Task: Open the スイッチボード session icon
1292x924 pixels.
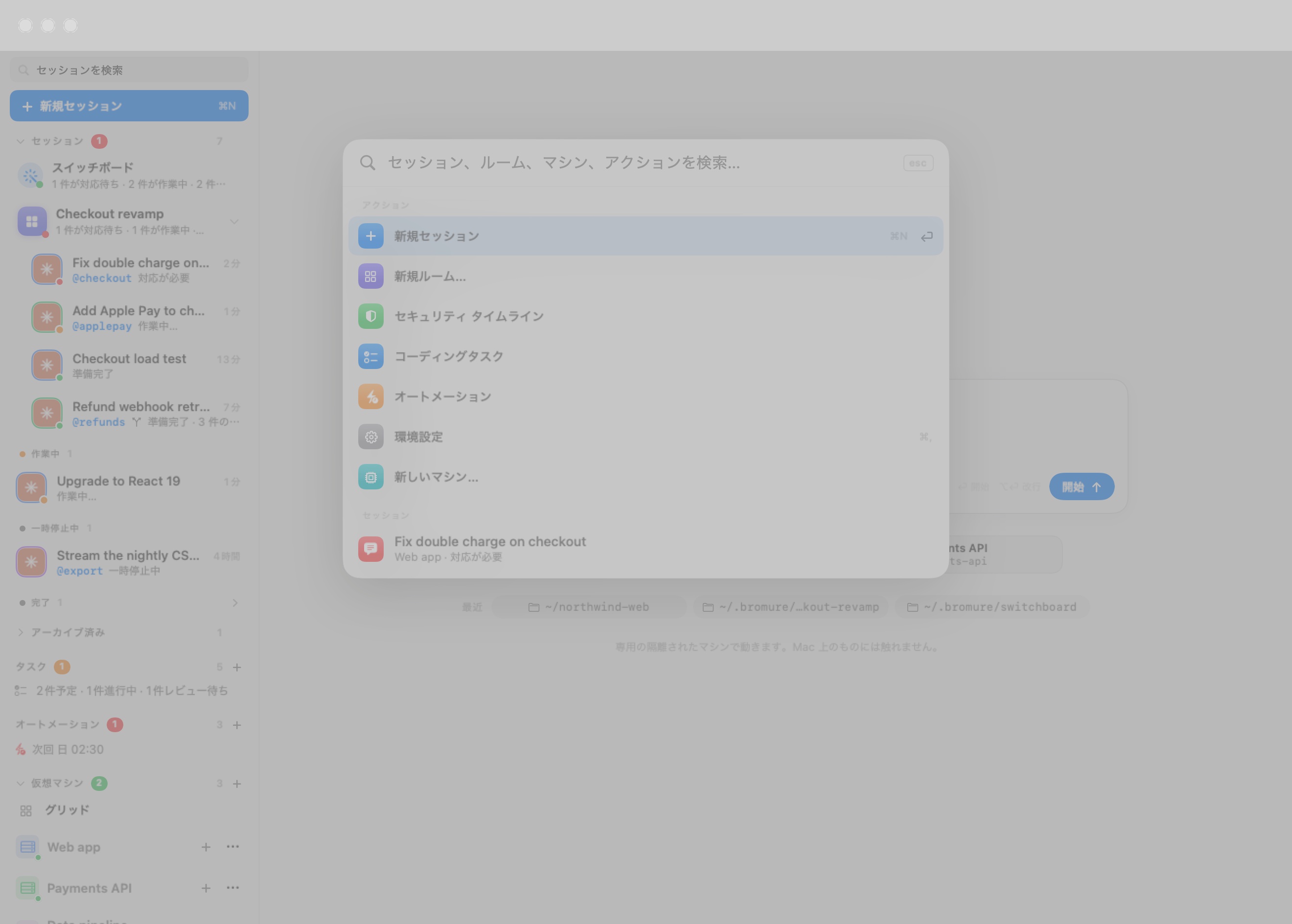Action: click(31, 175)
